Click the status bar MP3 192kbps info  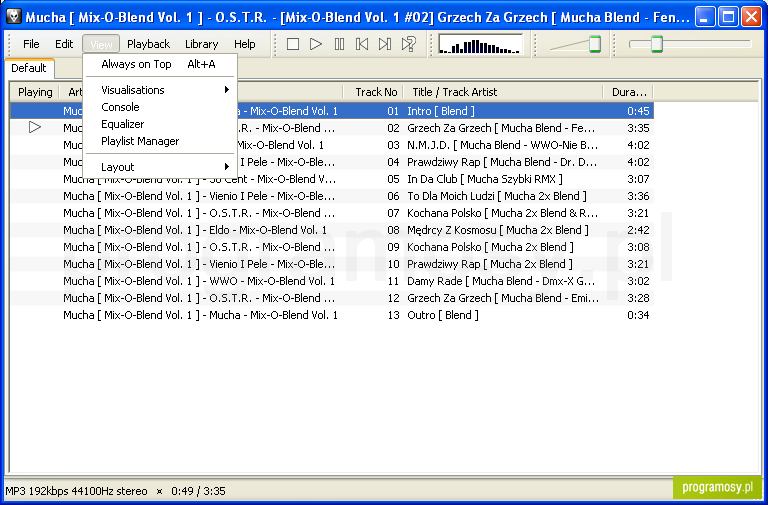pyautogui.click(x=76, y=491)
